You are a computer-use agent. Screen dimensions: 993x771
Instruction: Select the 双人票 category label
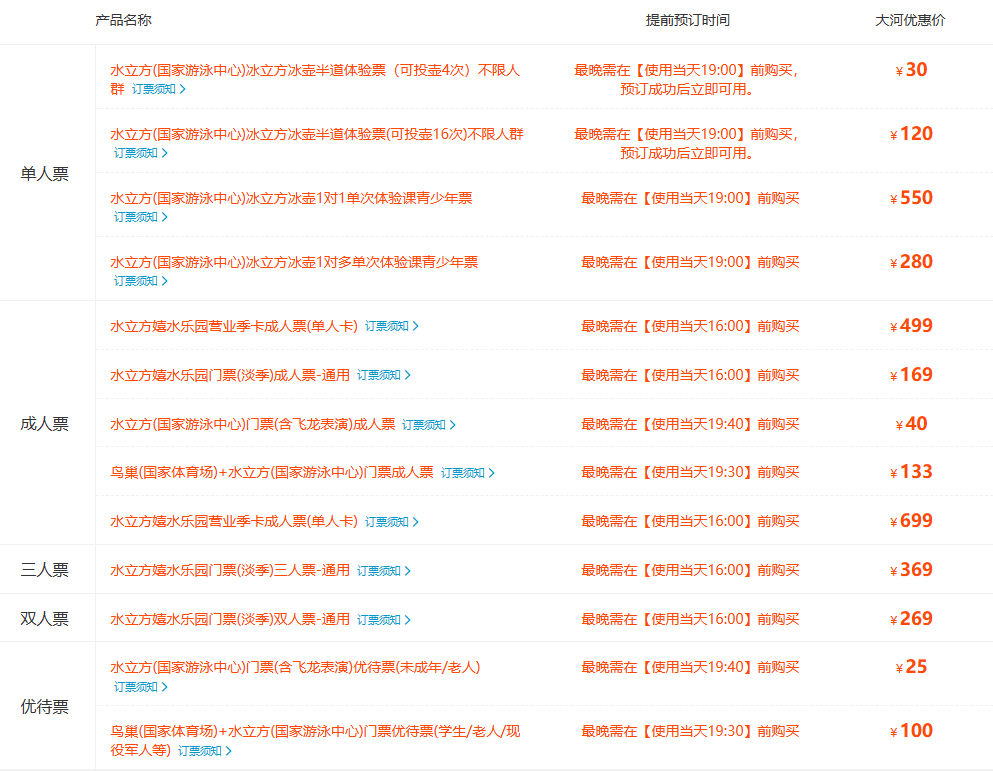(44, 619)
